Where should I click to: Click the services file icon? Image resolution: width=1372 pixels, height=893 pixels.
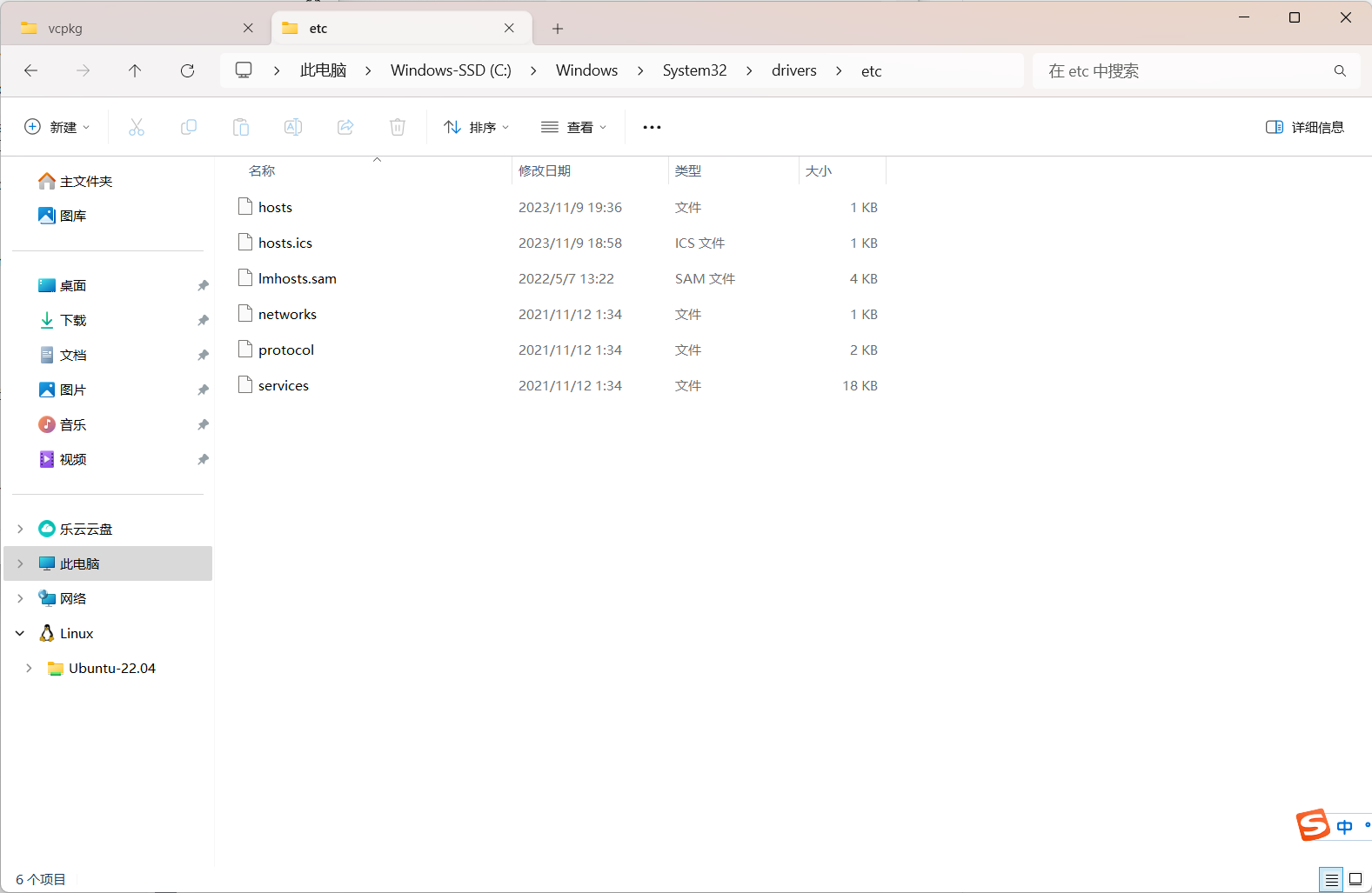click(245, 384)
